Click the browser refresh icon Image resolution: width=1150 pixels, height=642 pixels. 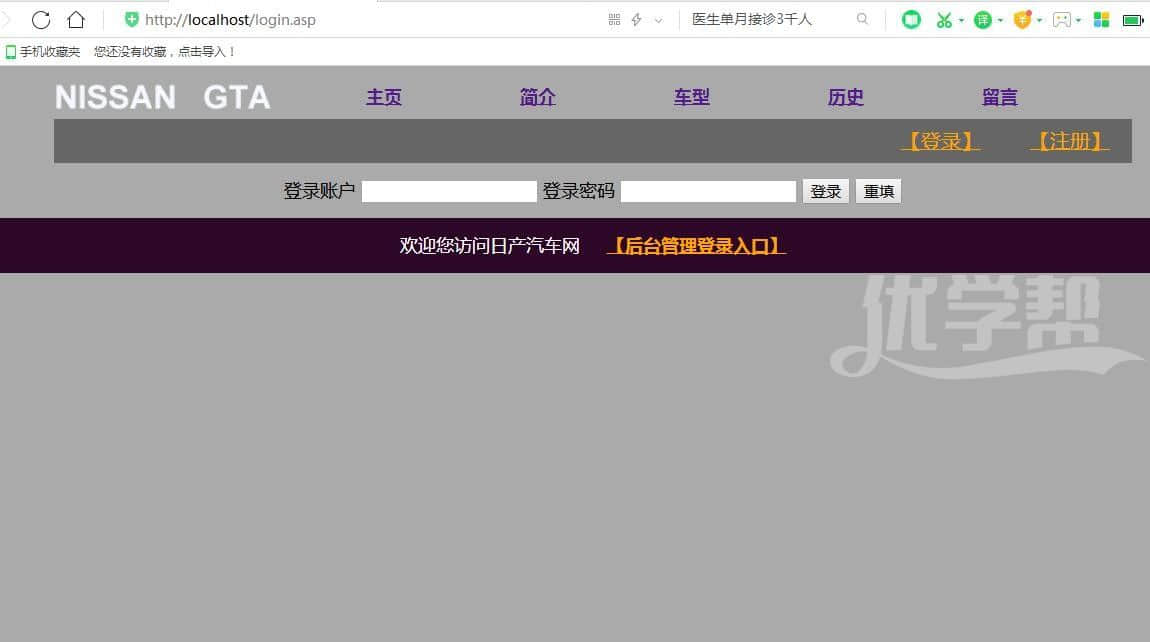[41, 20]
